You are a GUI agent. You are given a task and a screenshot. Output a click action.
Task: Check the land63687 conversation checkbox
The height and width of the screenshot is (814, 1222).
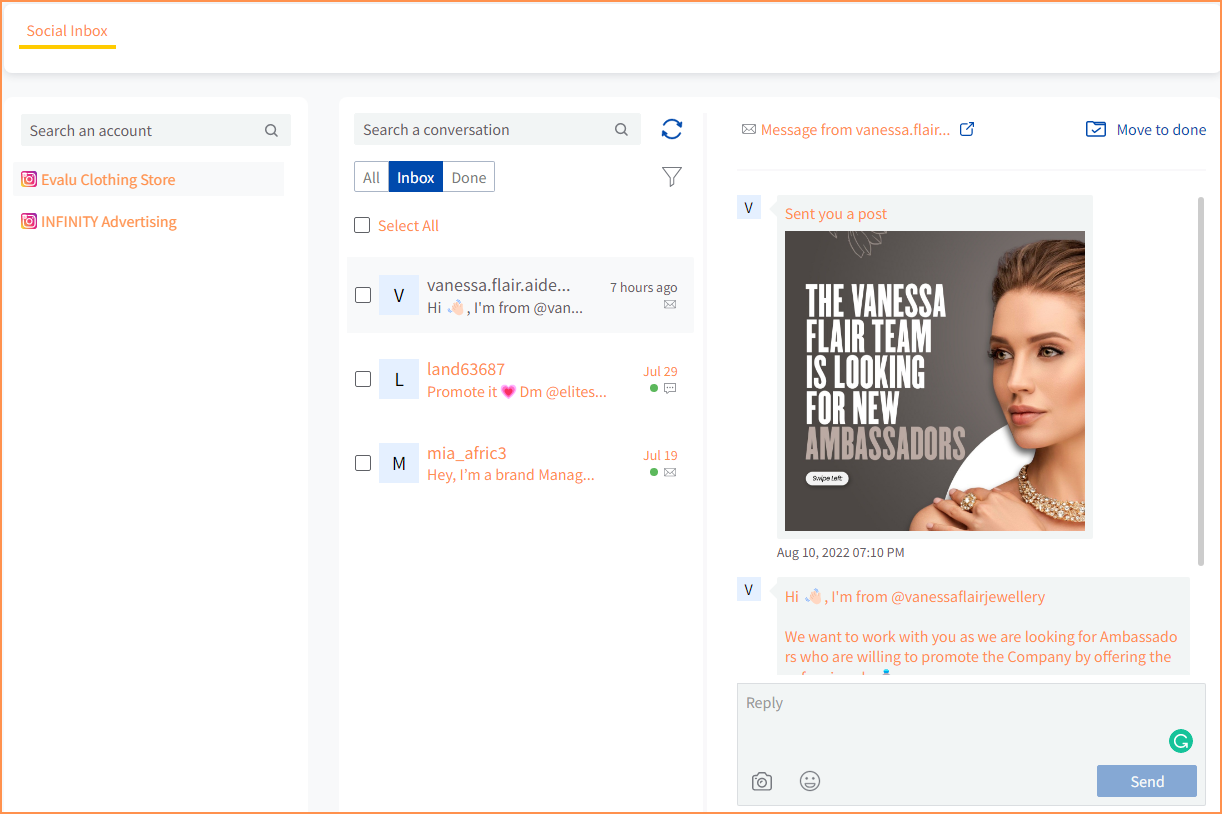(x=363, y=378)
